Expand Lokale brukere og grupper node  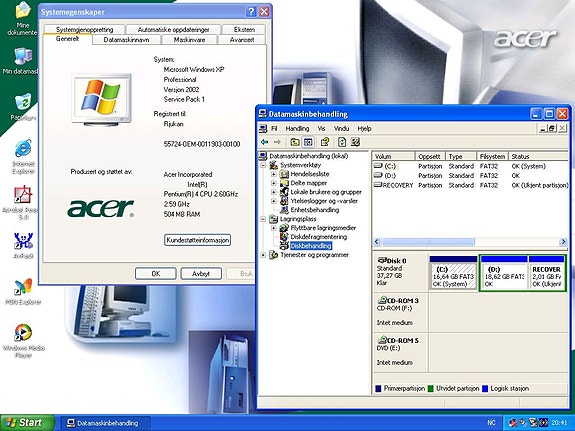coord(274,192)
